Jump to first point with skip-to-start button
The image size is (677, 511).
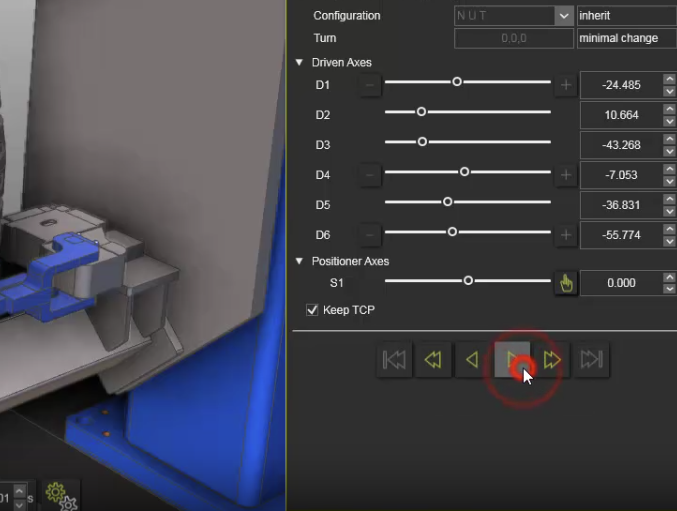(394, 360)
